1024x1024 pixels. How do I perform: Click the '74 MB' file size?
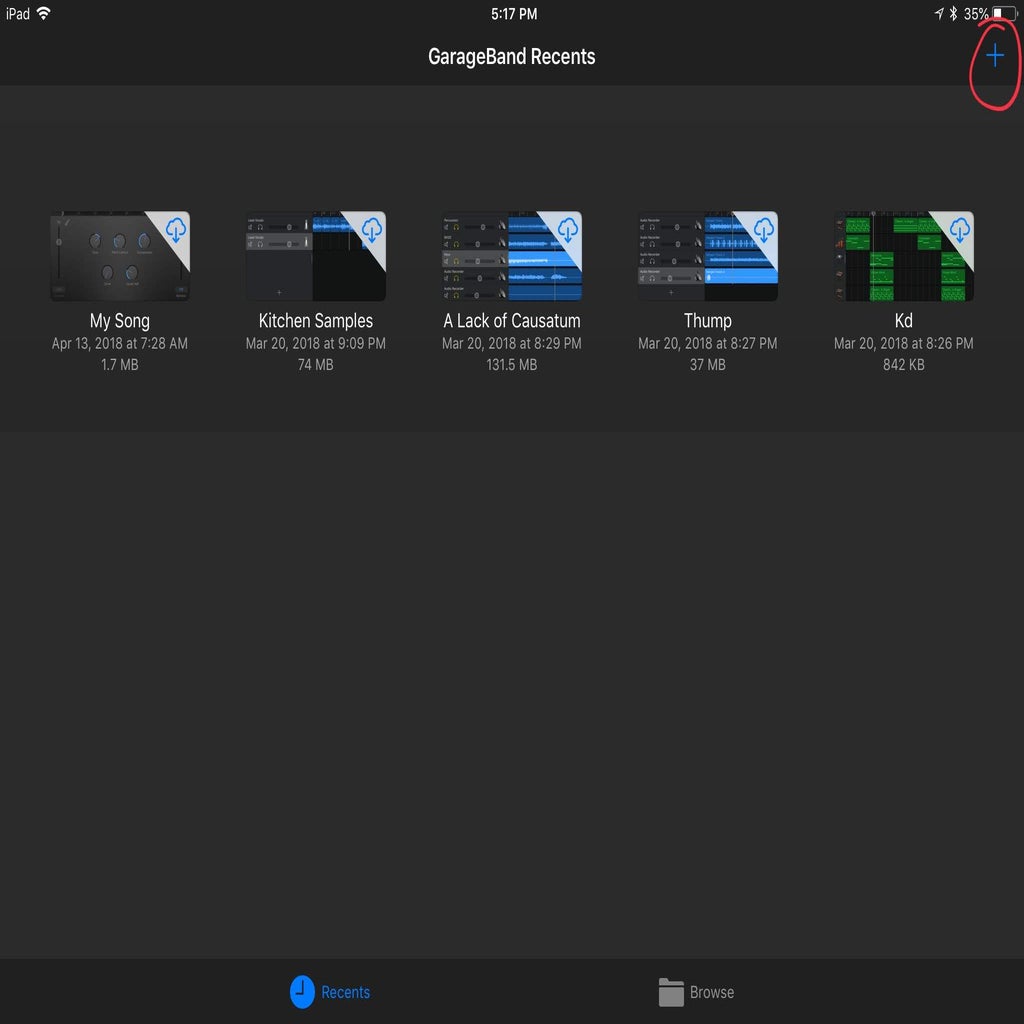[315, 365]
